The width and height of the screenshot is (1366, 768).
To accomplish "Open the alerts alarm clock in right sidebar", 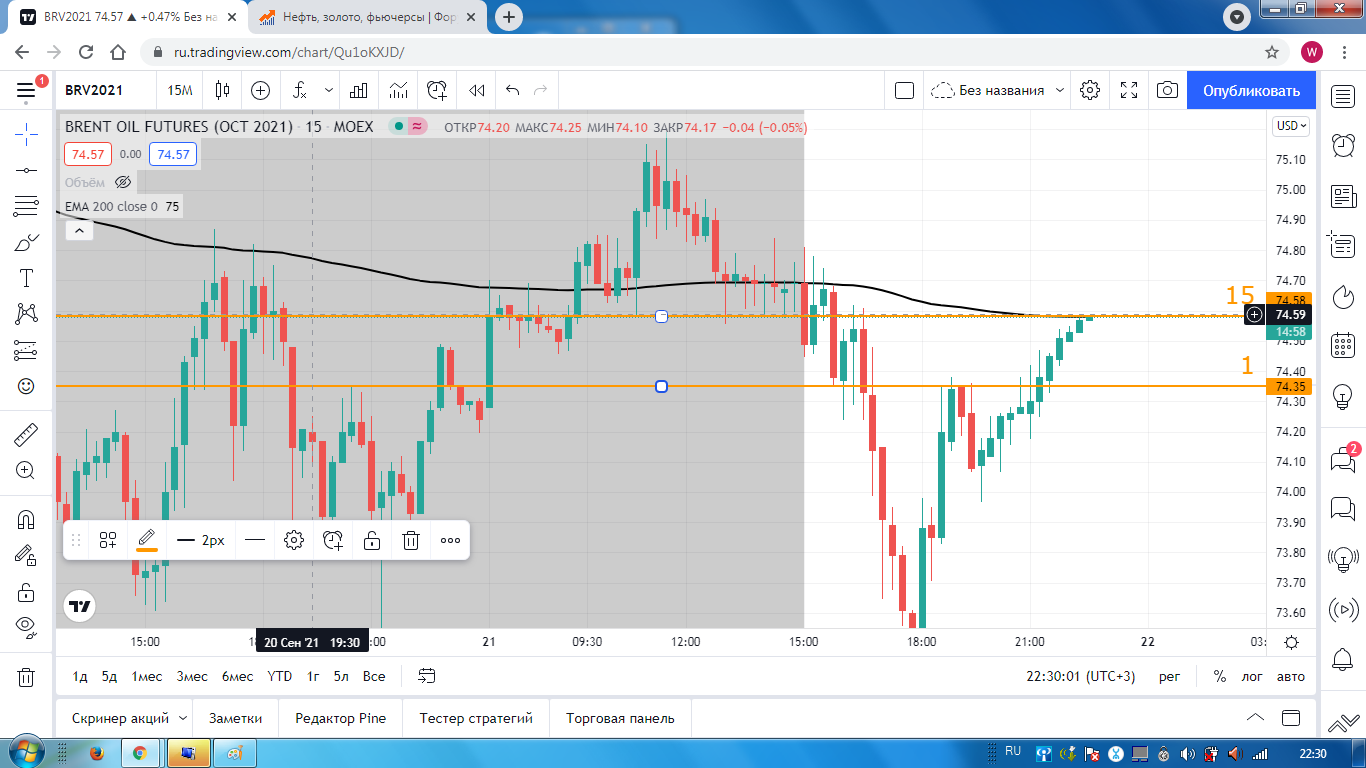I will click(x=1343, y=145).
